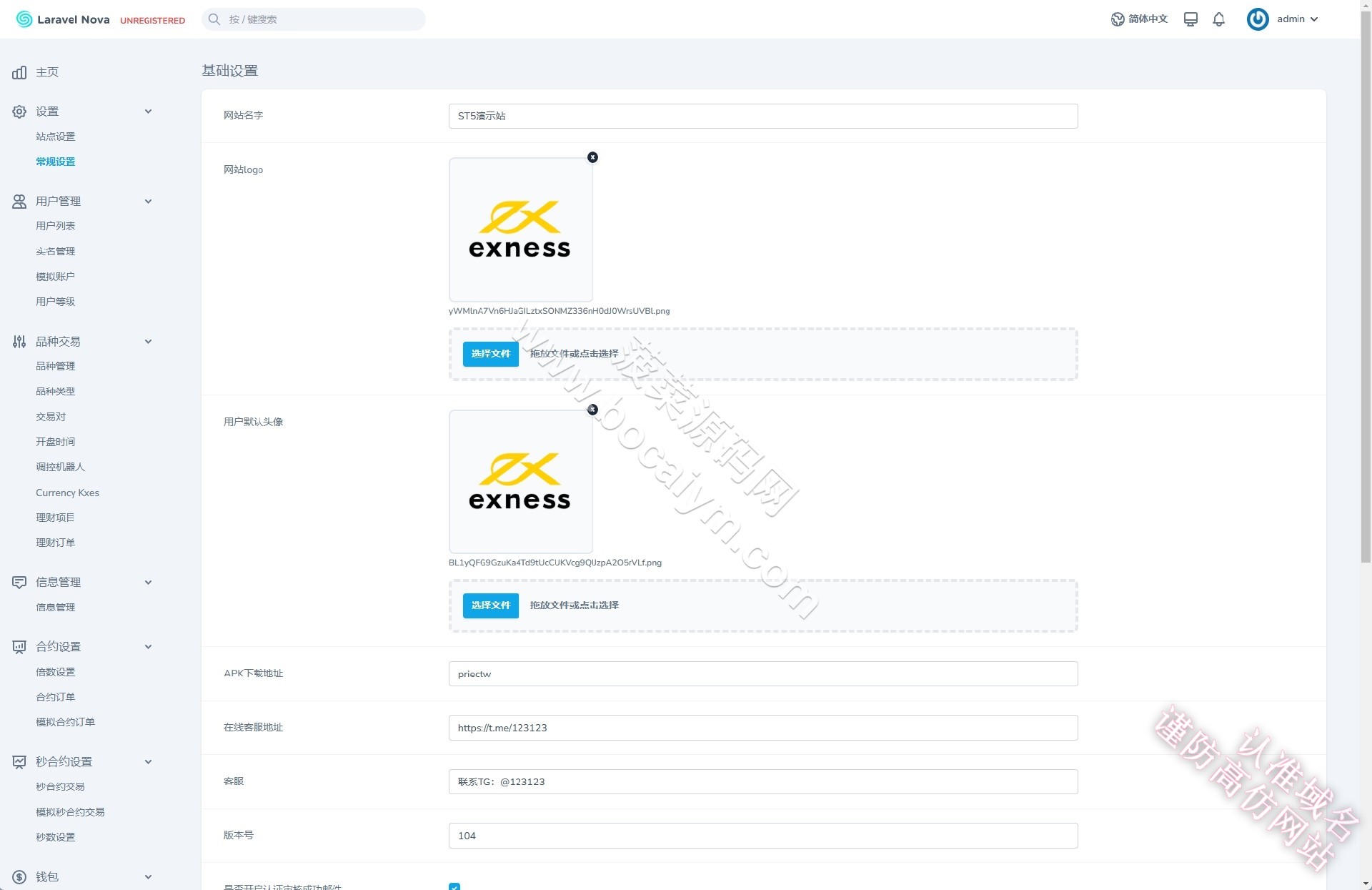This screenshot has width=1372, height=890.
Task: Open 理财项目 in the sidebar
Action: click(56, 518)
